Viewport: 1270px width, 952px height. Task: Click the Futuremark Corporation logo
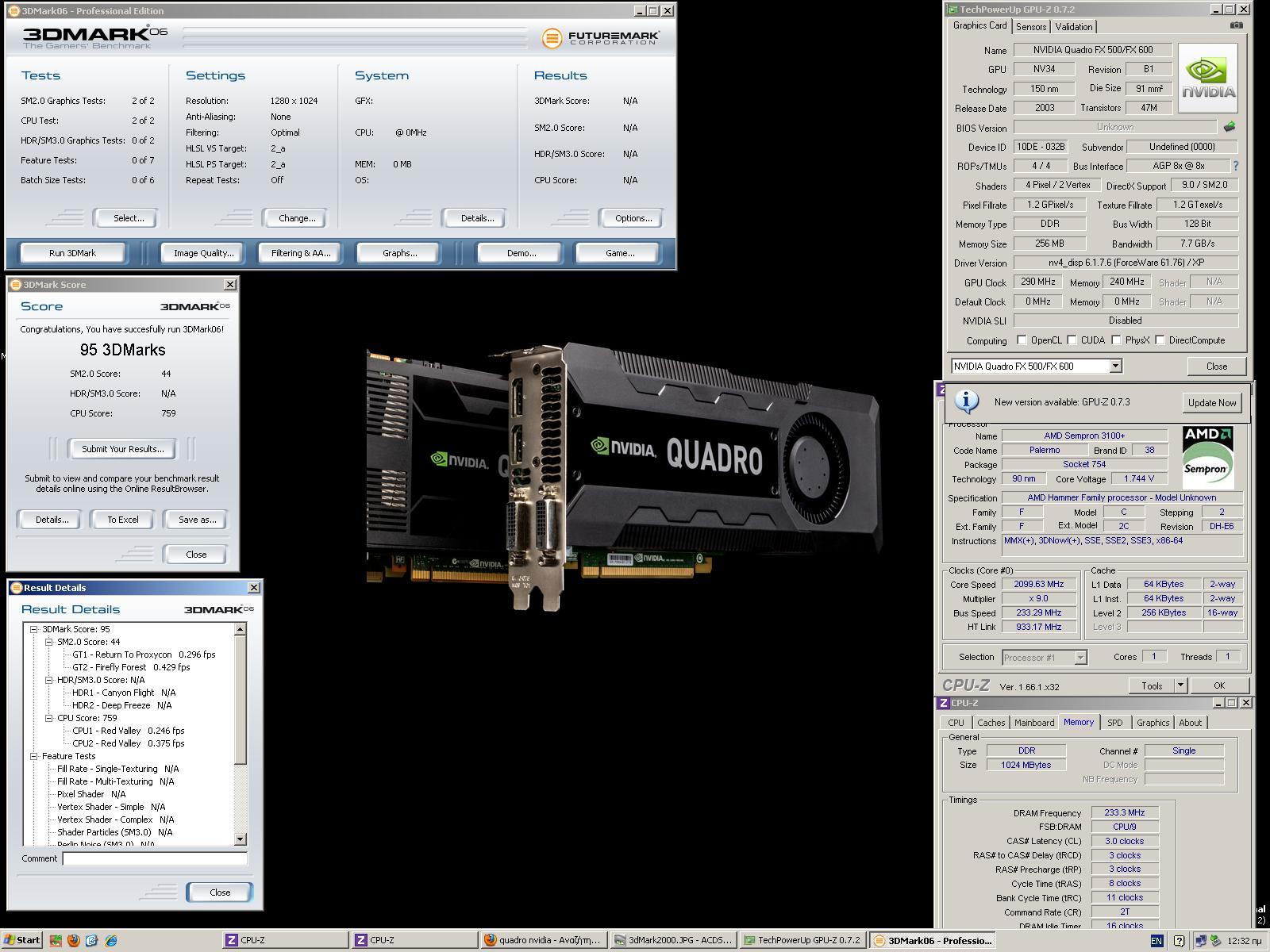pyautogui.click(x=600, y=37)
